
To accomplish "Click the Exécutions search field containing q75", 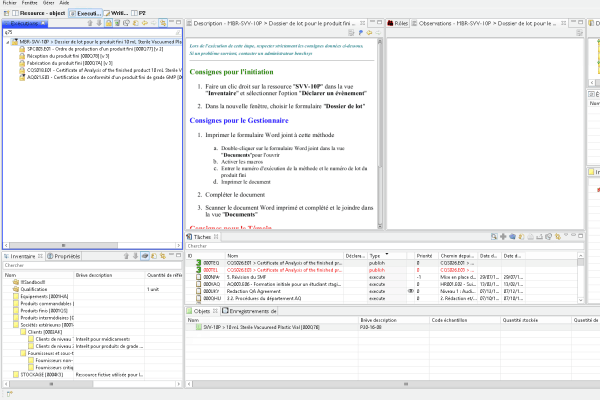I will 92,33.
